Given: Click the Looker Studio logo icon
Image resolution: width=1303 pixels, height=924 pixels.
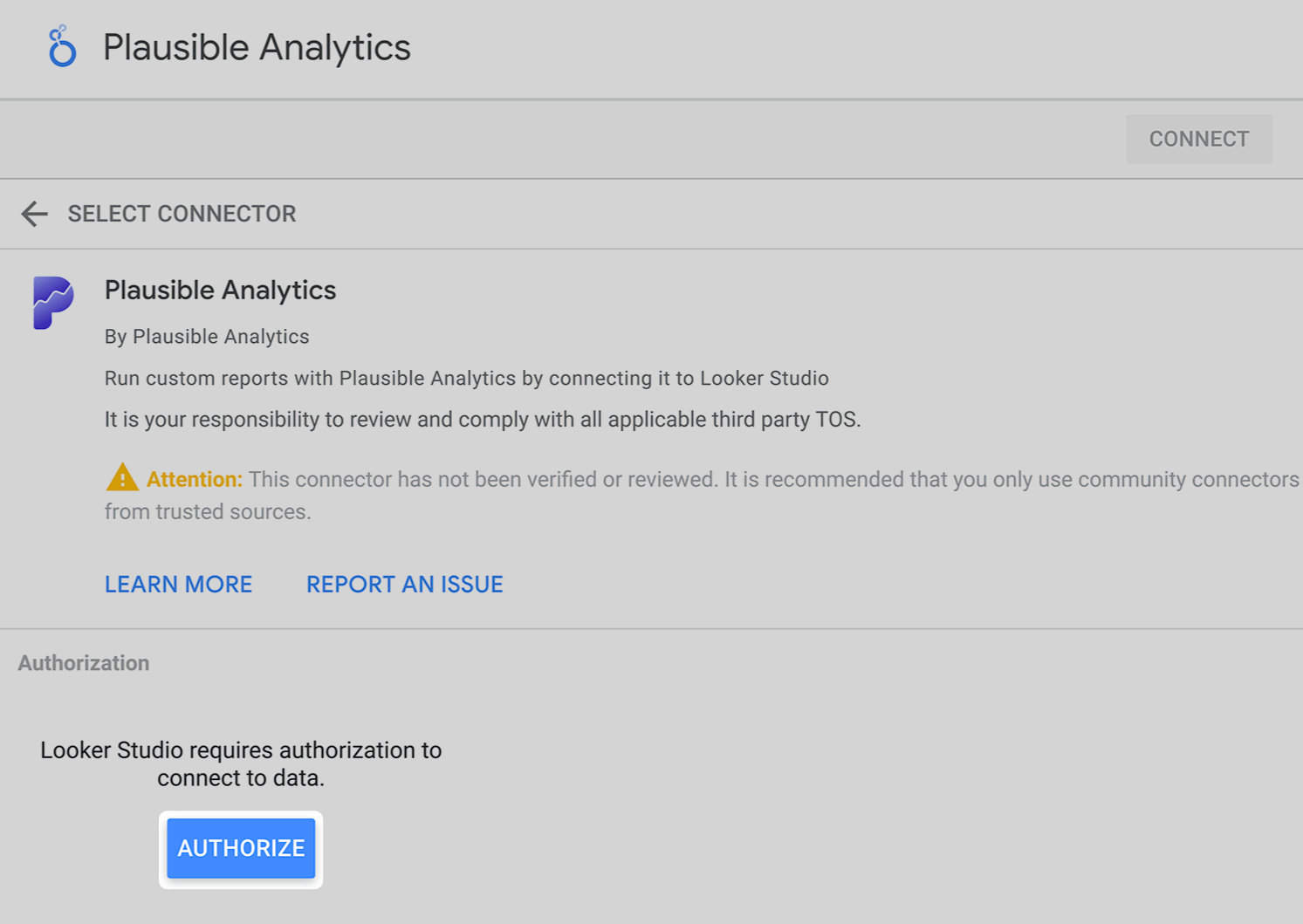Looking at the screenshot, I should 62,47.
